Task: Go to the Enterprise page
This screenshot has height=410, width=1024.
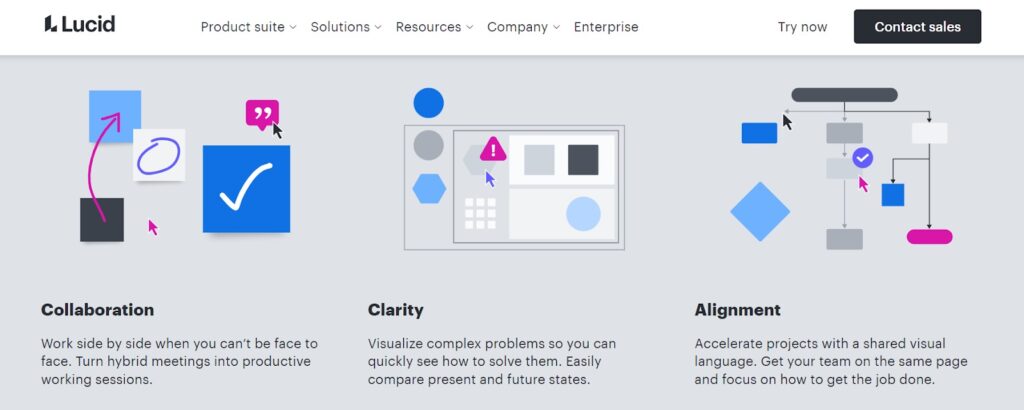Action: (x=606, y=27)
